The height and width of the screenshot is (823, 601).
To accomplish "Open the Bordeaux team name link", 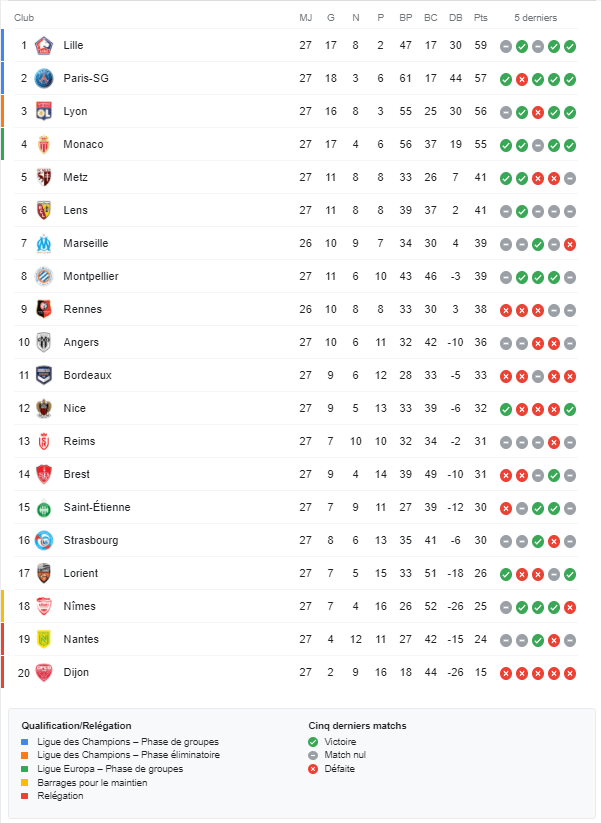I will [88, 375].
